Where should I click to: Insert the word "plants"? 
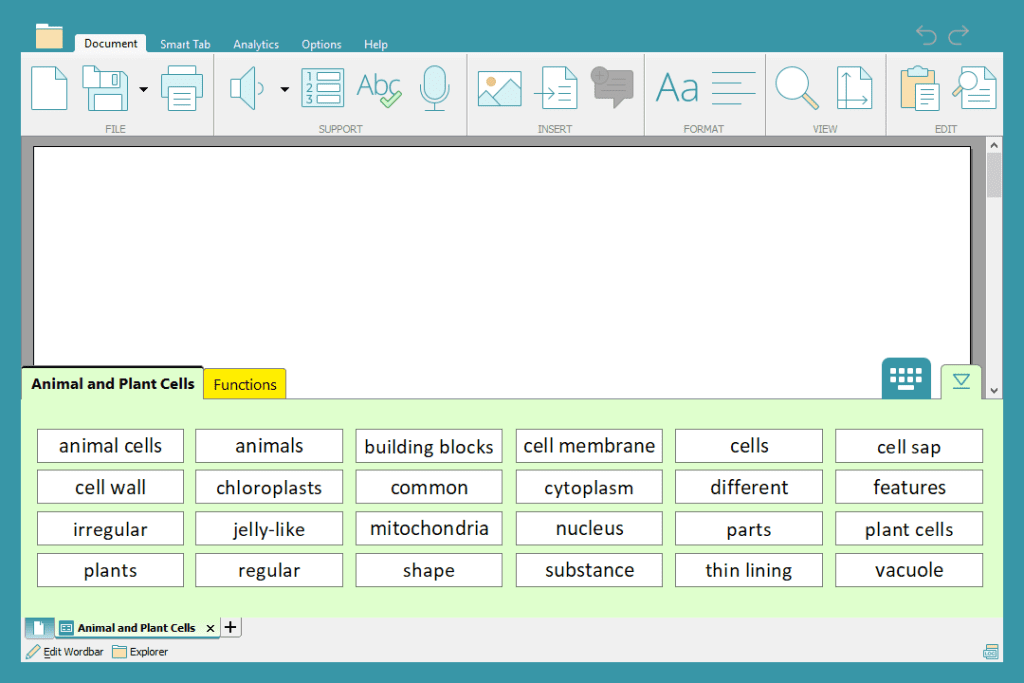click(110, 570)
